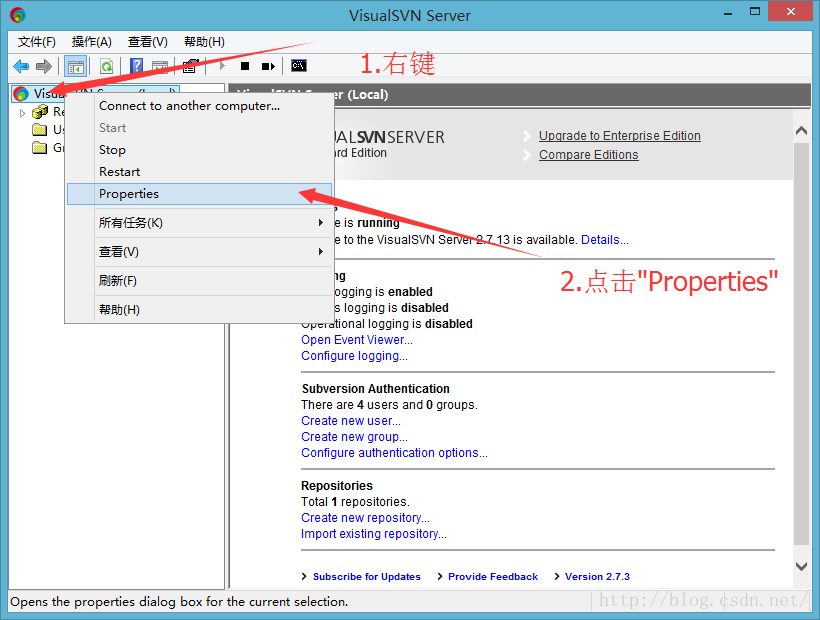This screenshot has height=620, width=820.
Task: Click the gray Forward arrow in toolbar
Action: pyautogui.click(x=44, y=66)
